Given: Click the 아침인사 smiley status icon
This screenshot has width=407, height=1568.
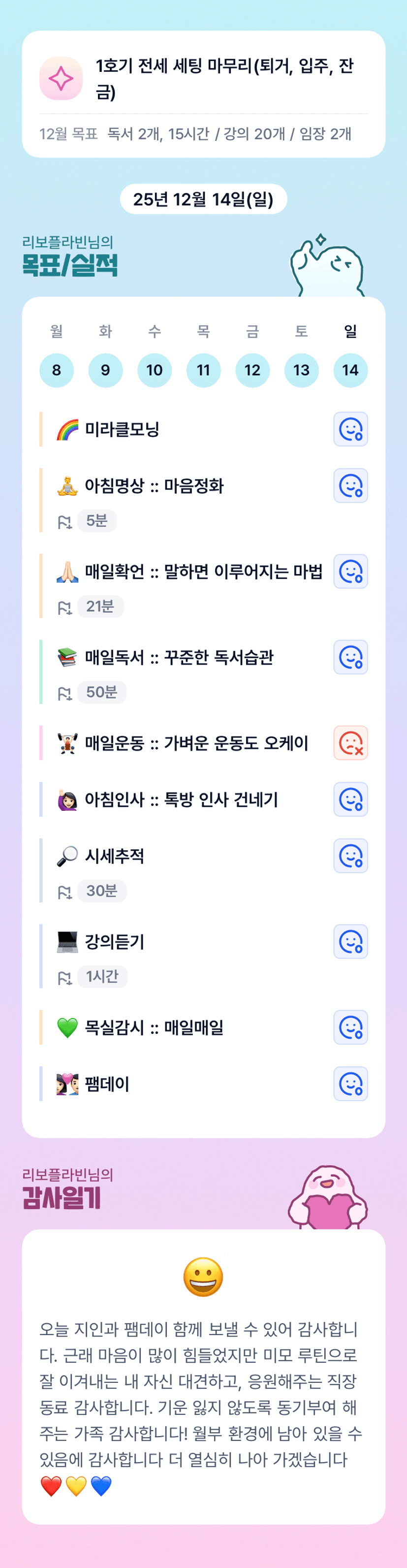Looking at the screenshot, I should [350, 799].
